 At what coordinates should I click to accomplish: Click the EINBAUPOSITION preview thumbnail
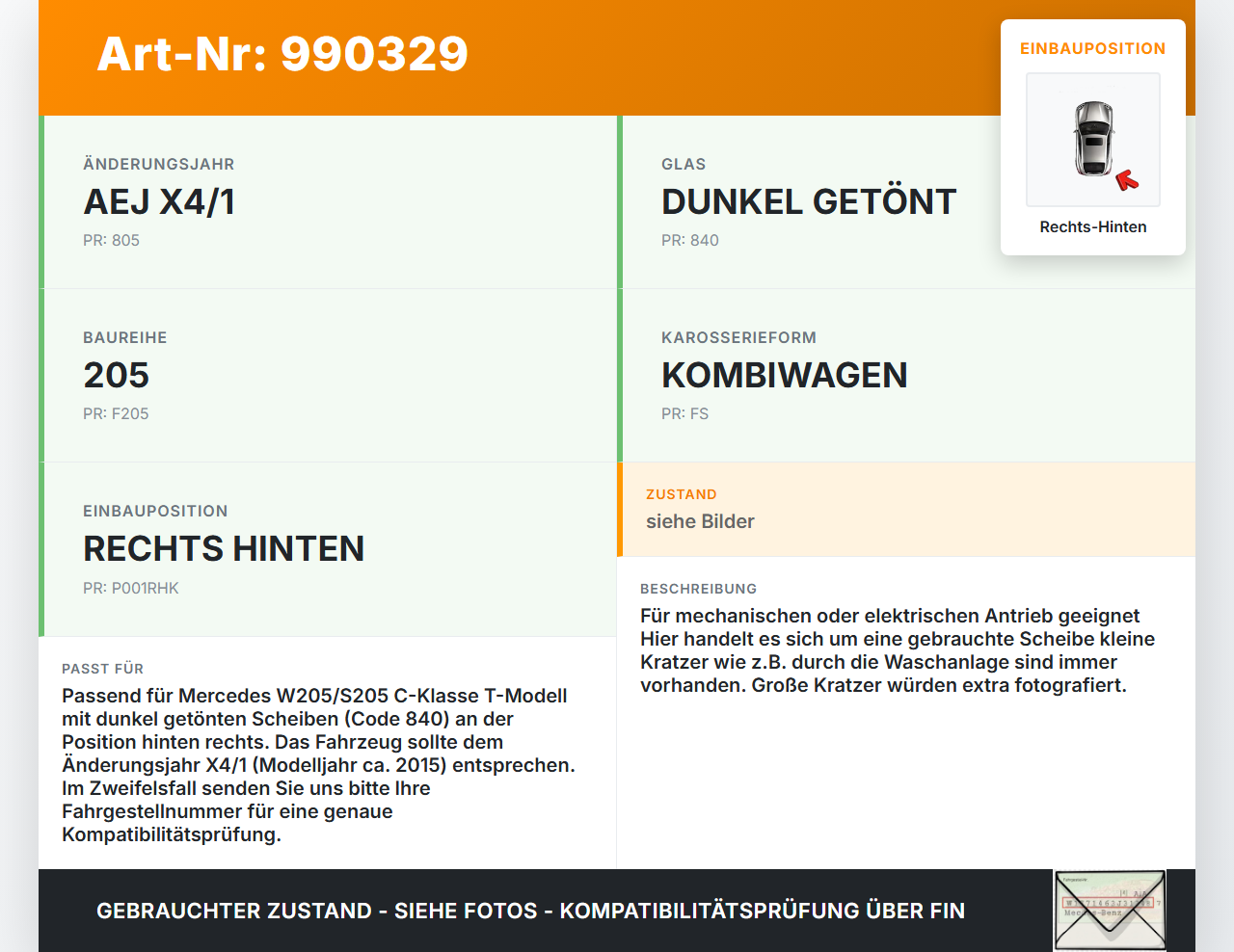1092,140
